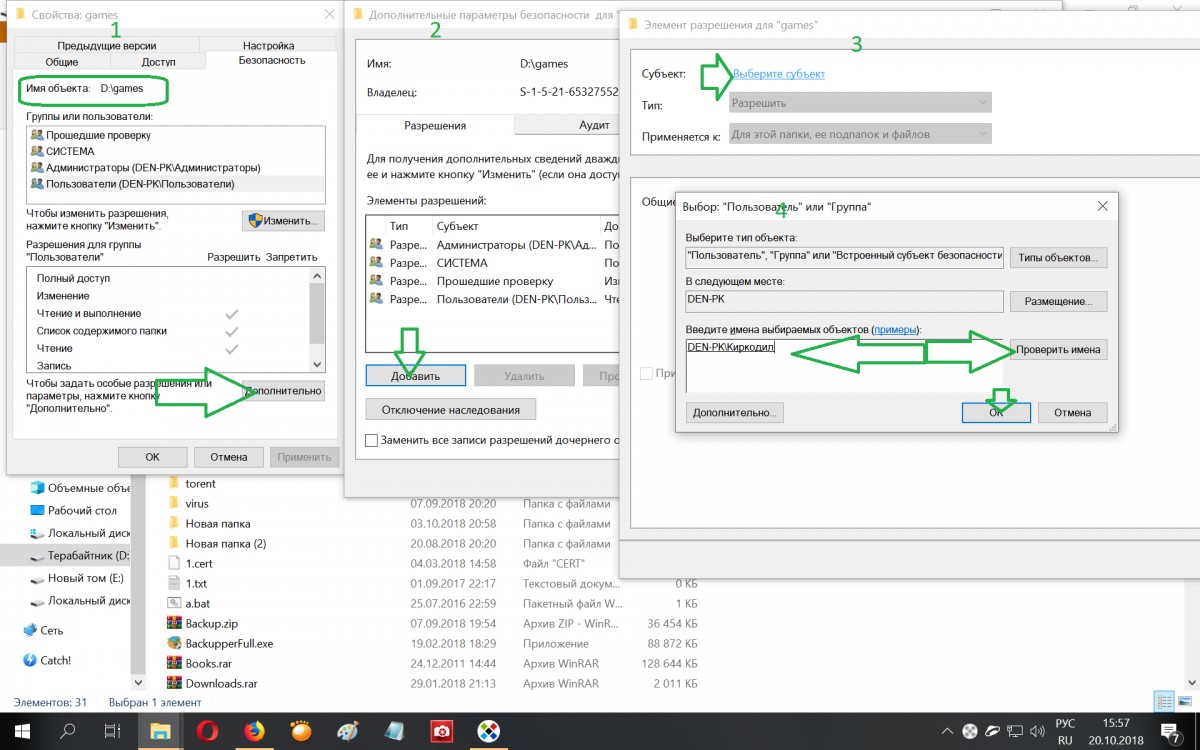Toggle Заменить все записи разрешений checkbox
1200x750 pixels.
(x=372, y=439)
